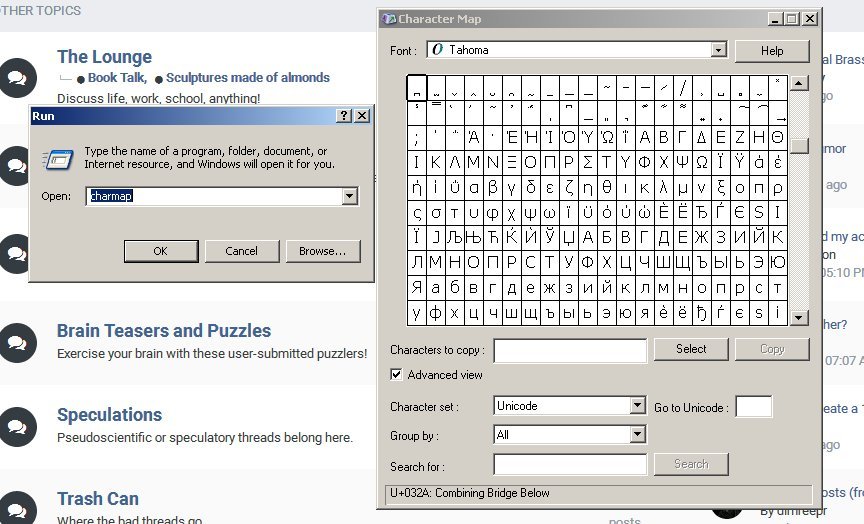
Task: Select the Greek capital Omega character cell
Action: click(701, 163)
